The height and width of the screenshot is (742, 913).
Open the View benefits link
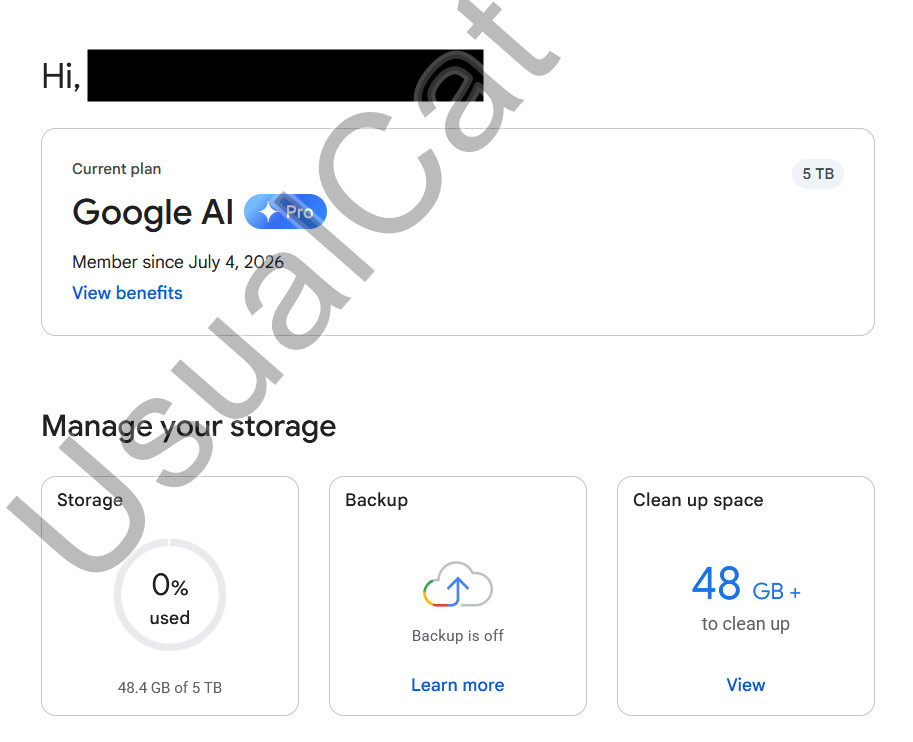click(x=127, y=292)
